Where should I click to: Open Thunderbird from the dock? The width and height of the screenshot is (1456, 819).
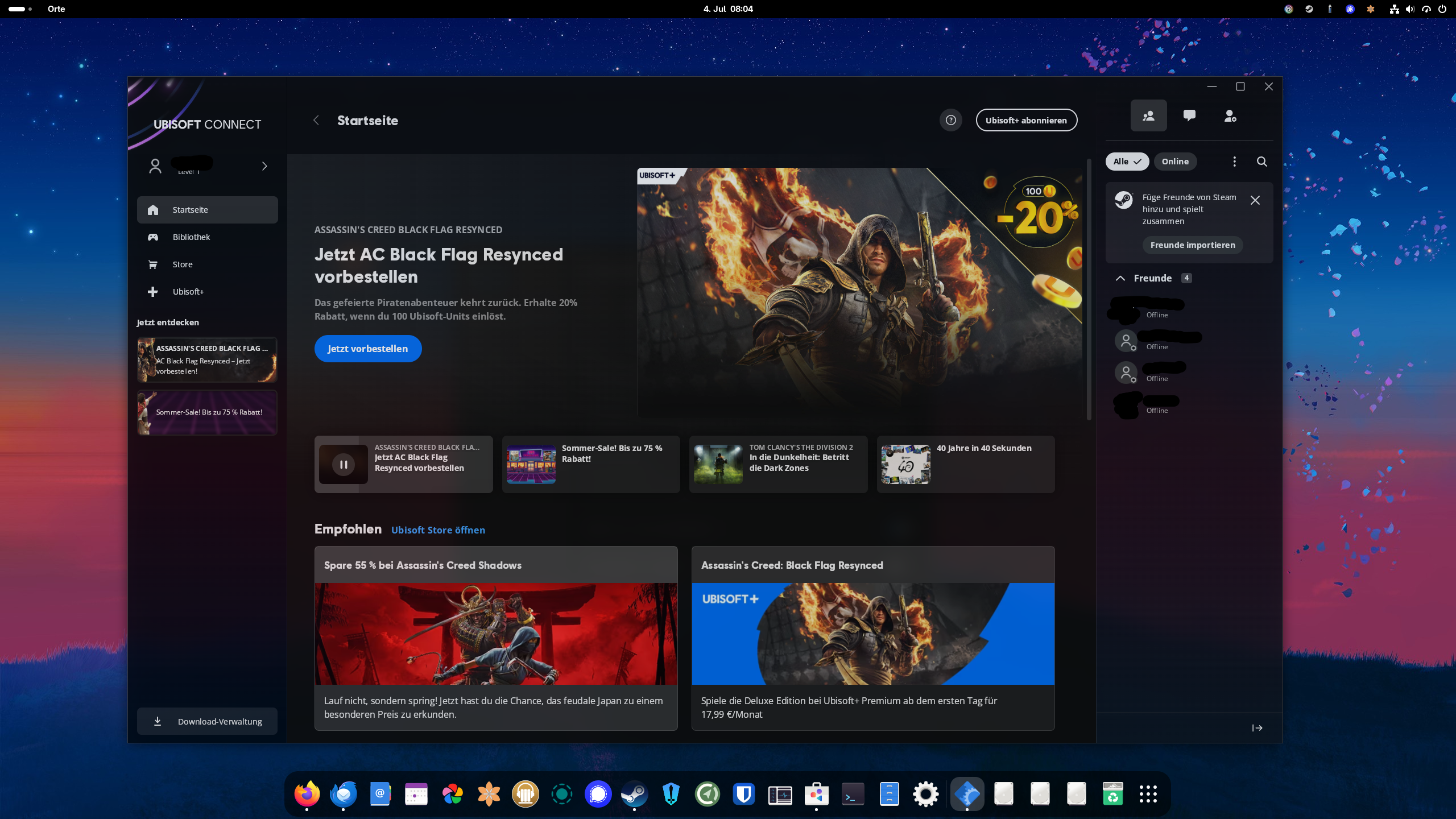[344, 794]
